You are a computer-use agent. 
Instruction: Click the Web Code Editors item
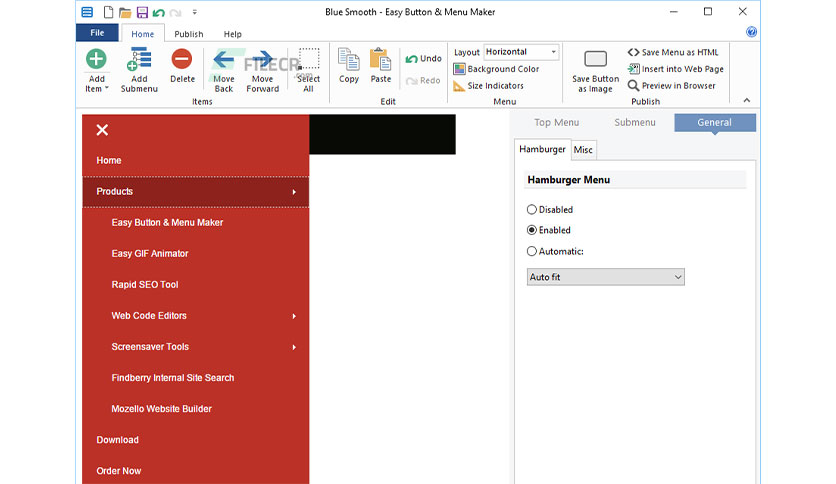[149, 316]
